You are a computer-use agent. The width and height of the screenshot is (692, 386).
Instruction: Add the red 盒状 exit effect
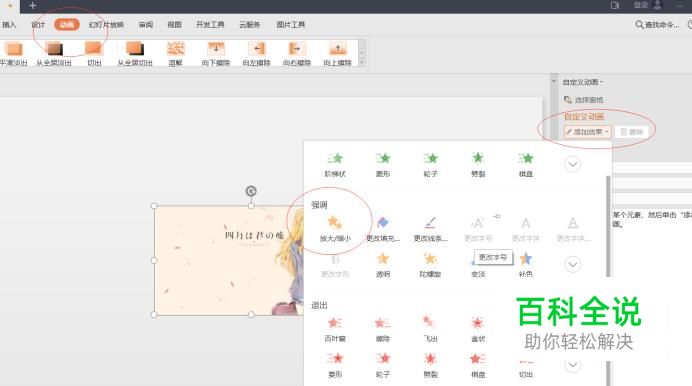[x=478, y=329]
